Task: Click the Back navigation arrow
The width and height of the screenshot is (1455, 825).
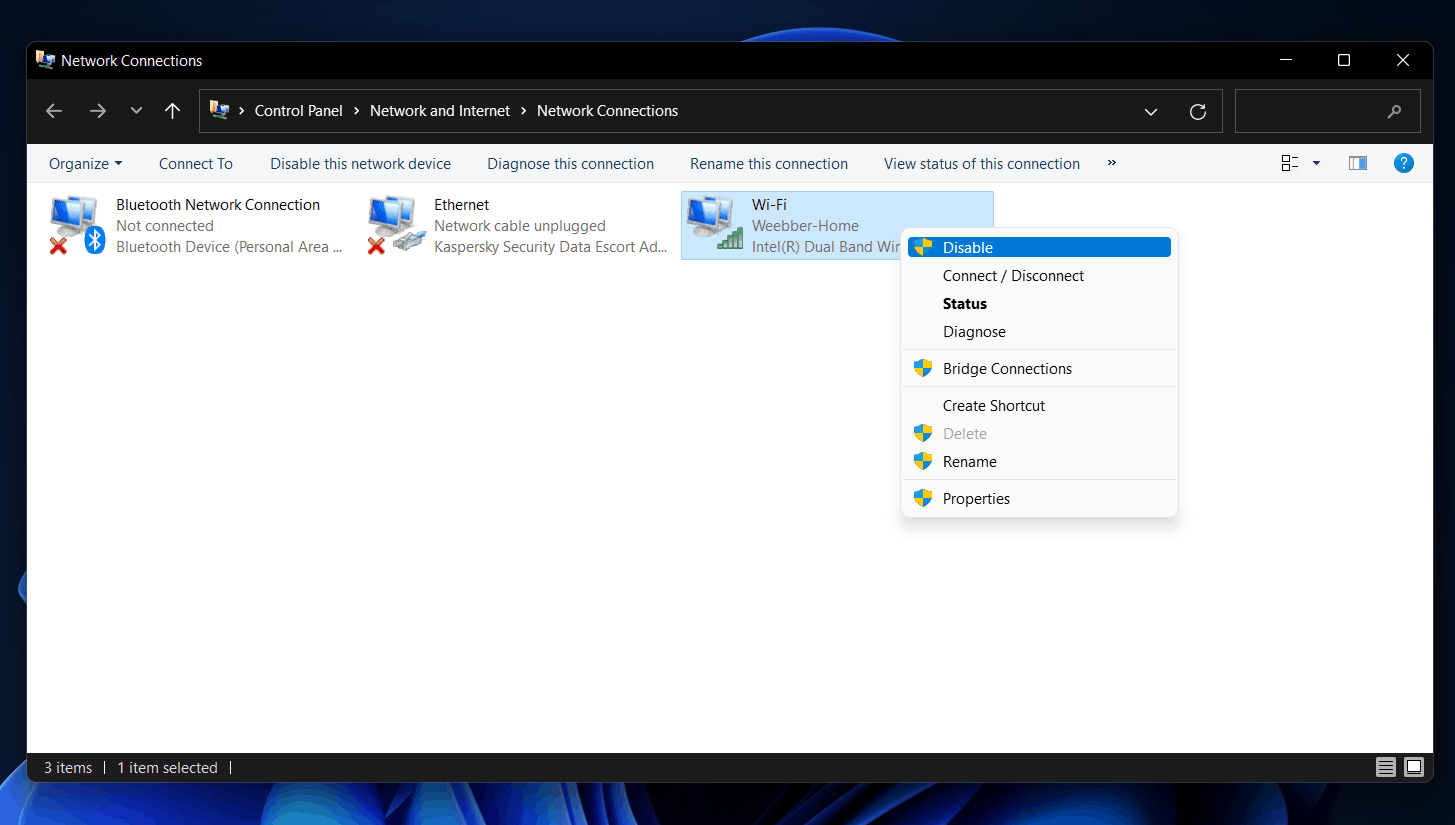Action: click(53, 111)
